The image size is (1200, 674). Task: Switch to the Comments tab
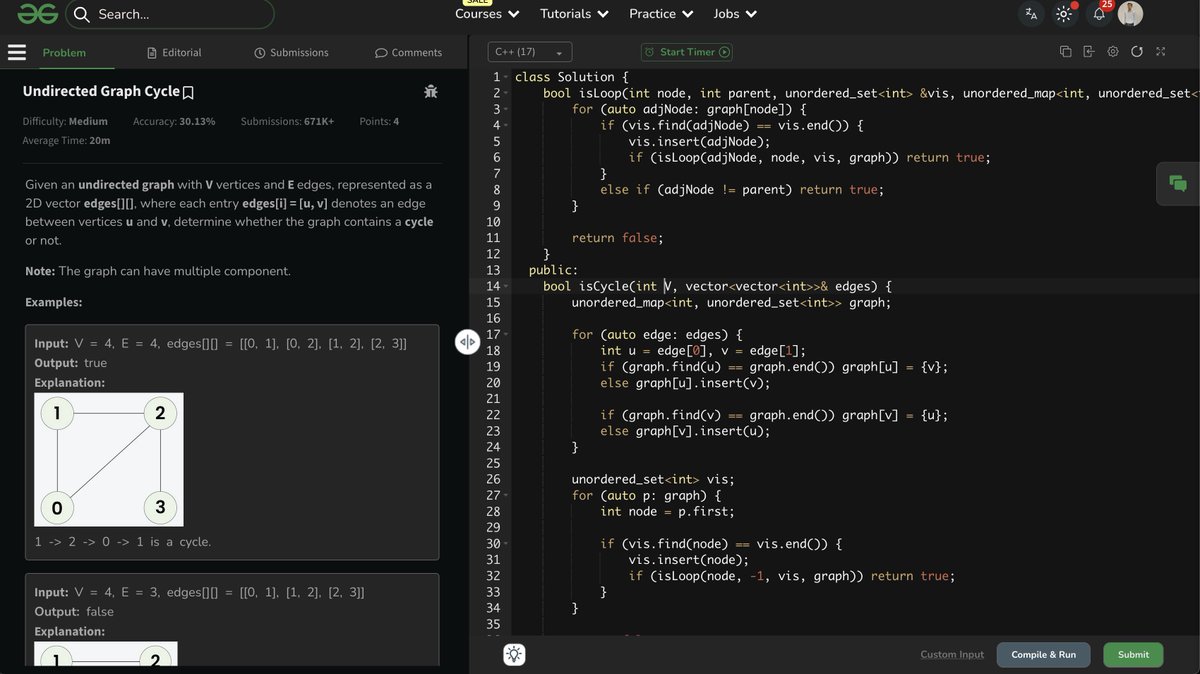click(x=408, y=52)
